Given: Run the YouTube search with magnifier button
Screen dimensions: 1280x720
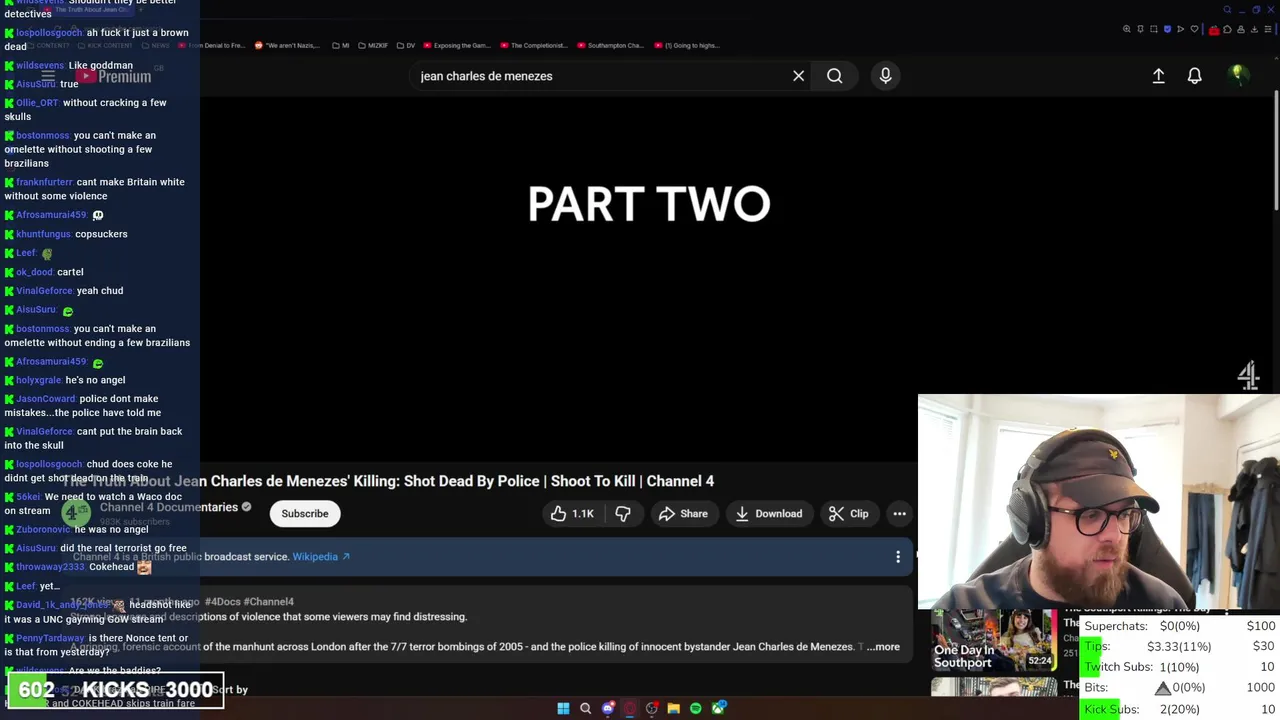Looking at the screenshot, I should coord(834,76).
